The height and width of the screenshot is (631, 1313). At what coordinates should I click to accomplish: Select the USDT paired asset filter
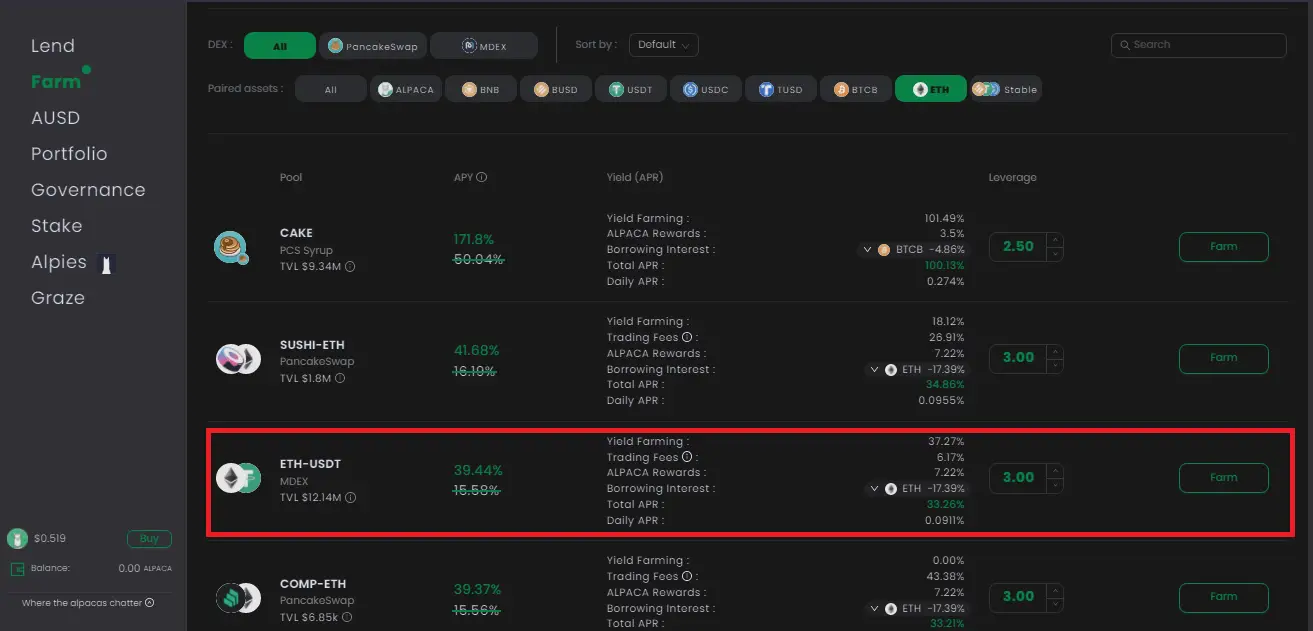pyautogui.click(x=630, y=89)
